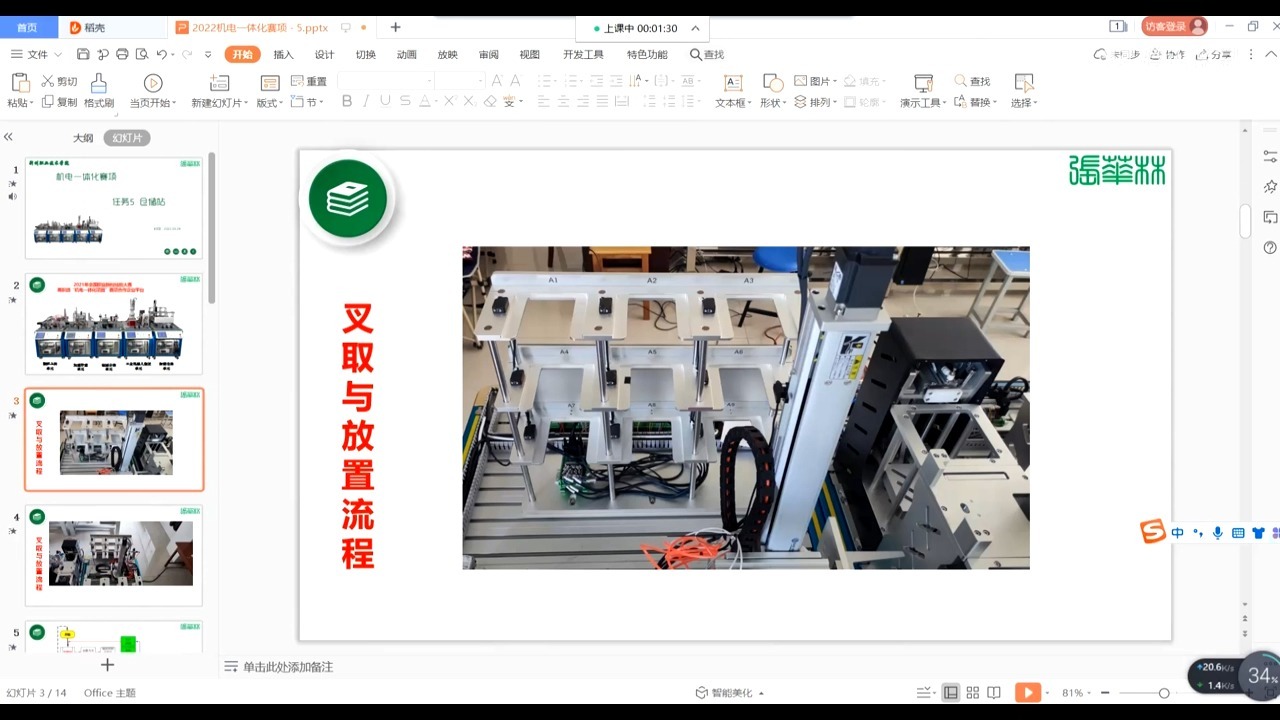Select slide 4 thumbnail
Viewport: 1280px width, 720px height.
coord(114,555)
